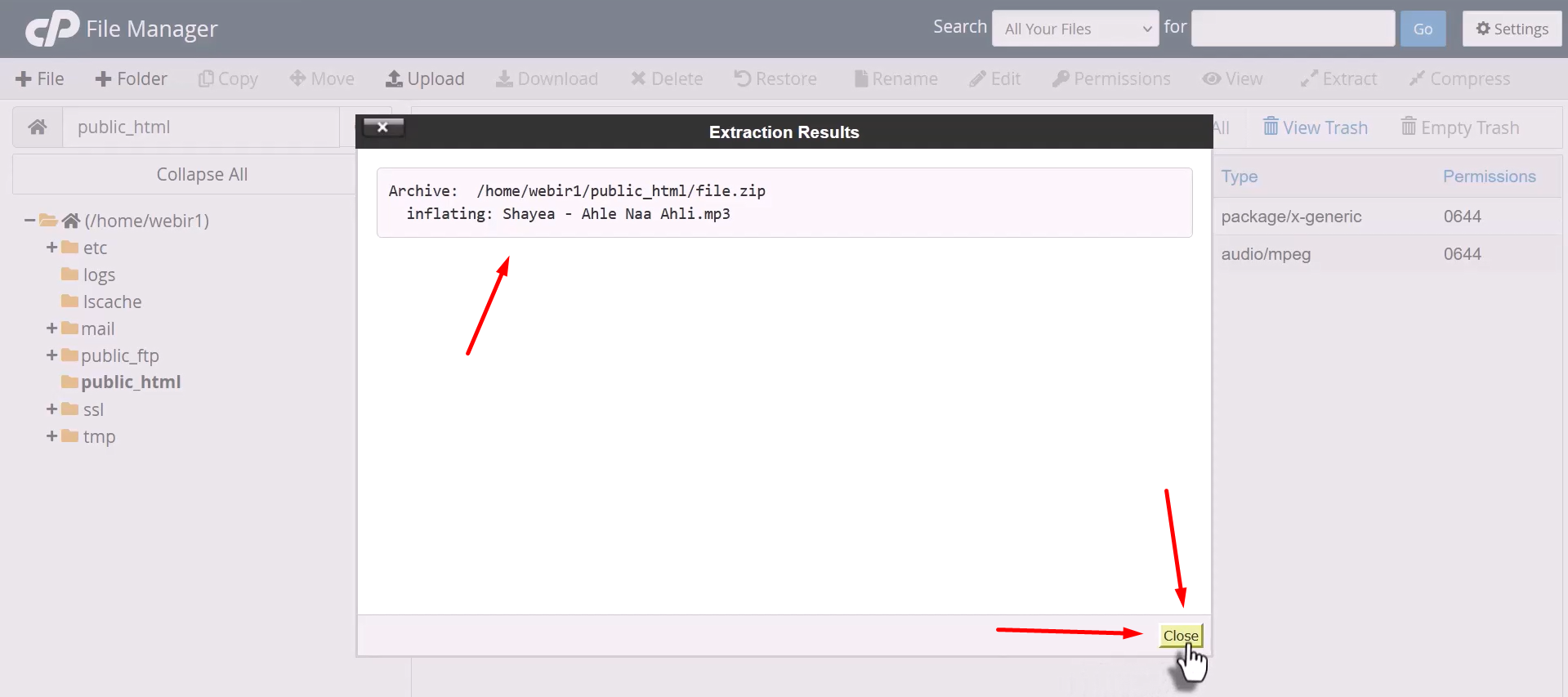Screen dimensions: 1568x697
Task: Click the cPanel logo icon
Action: [x=52, y=29]
